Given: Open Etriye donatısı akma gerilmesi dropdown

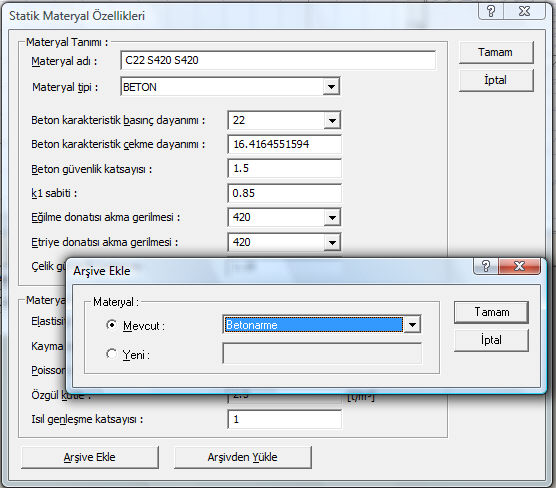Looking at the screenshot, I should point(332,243).
